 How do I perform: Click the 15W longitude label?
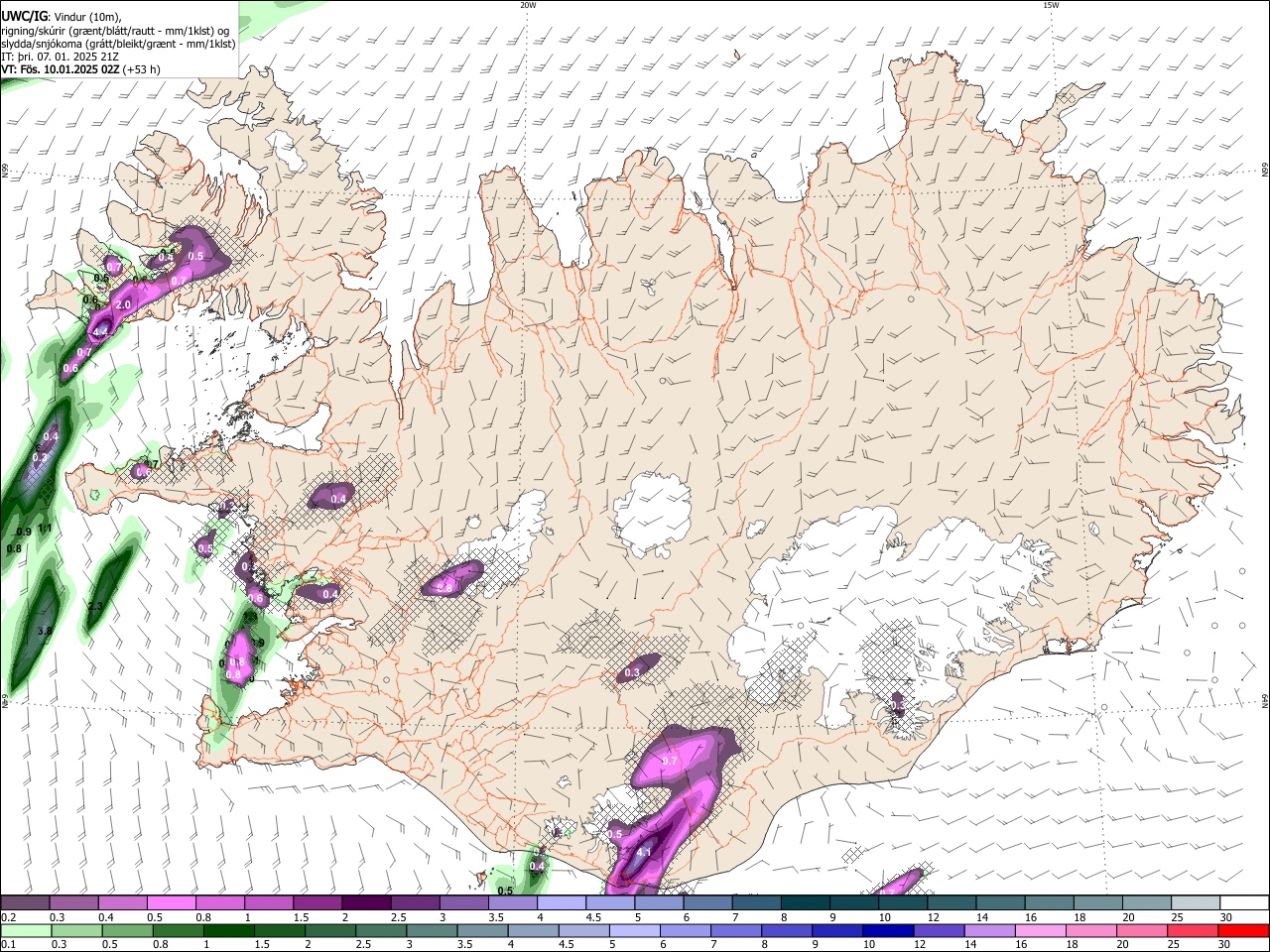[1051, 5]
